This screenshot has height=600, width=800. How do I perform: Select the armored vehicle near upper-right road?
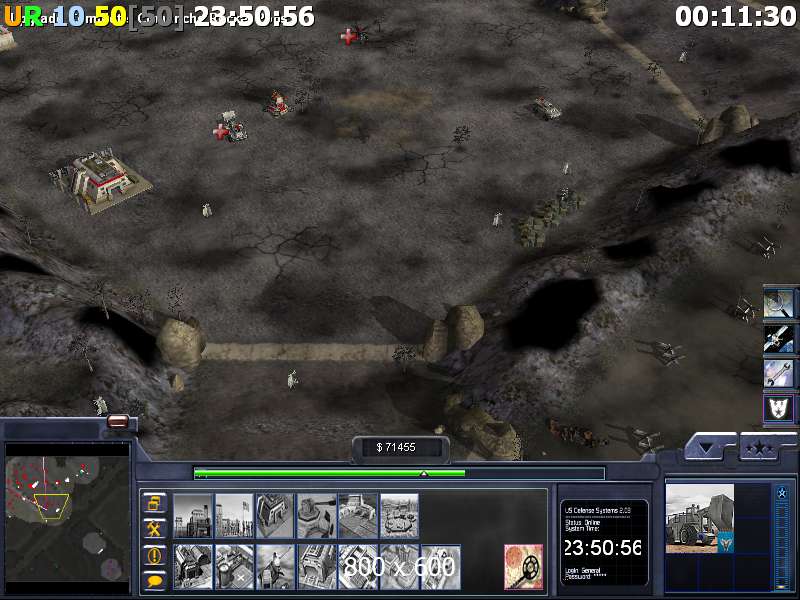point(546,108)
